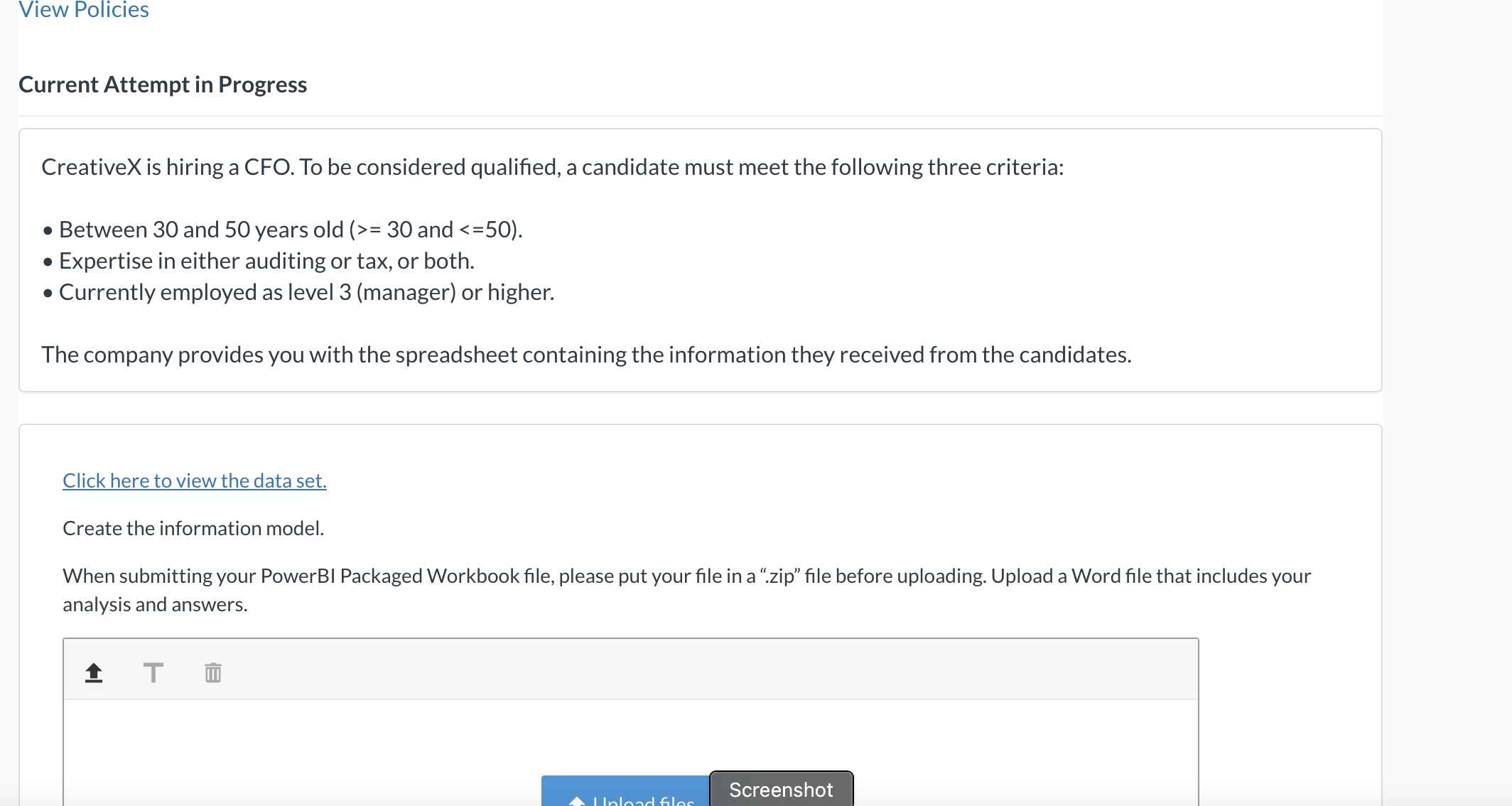
Task: Click the divider line under the heading
Action: [x=700, y=115]
